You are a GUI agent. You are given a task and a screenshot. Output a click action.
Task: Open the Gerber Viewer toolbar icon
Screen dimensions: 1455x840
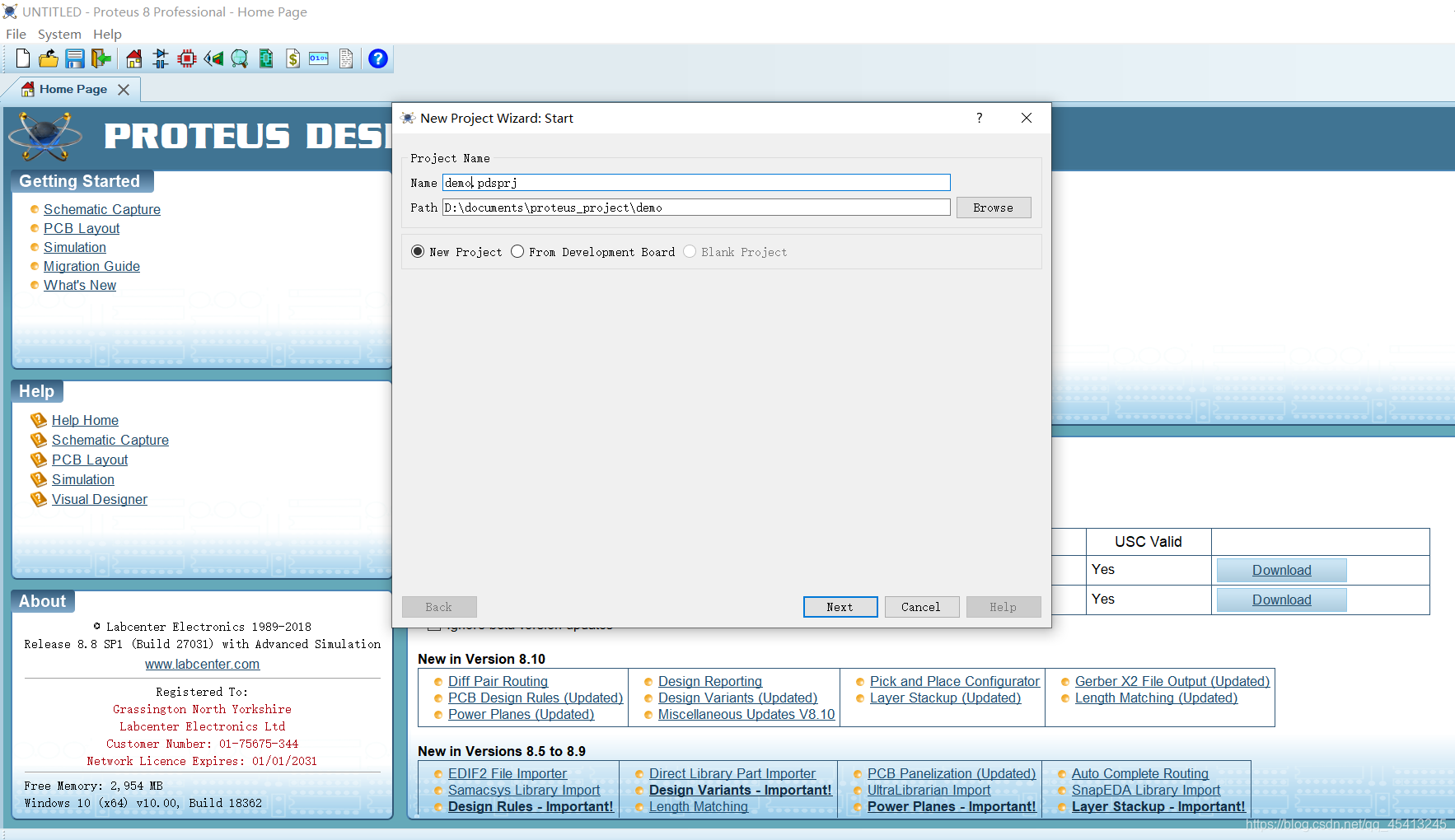point(266,58)
